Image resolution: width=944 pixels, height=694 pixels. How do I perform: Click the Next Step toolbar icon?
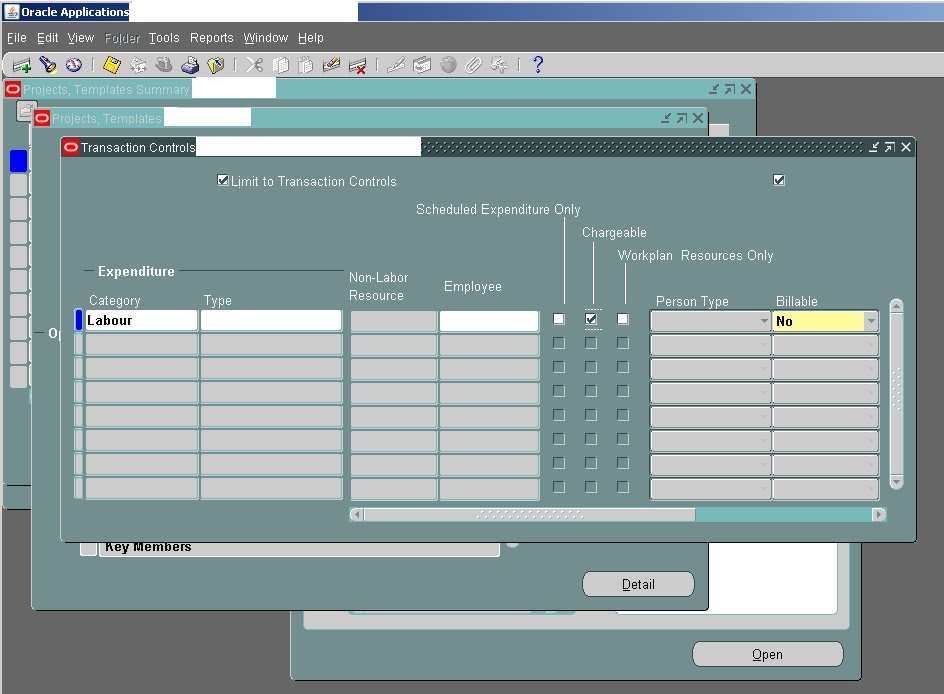click(x=138, y=65)
